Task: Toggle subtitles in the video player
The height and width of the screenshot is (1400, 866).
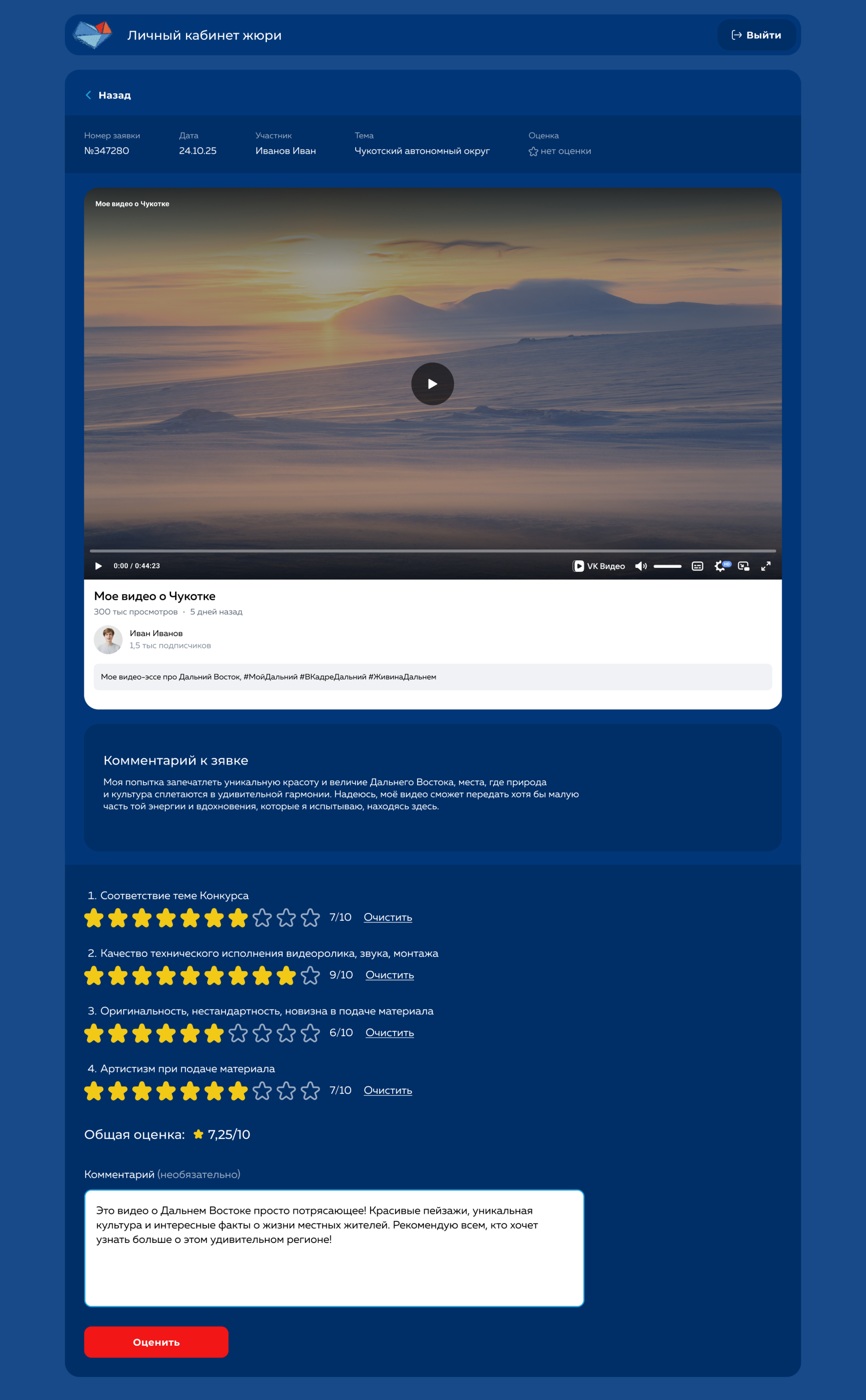Action: coord(697,566)
